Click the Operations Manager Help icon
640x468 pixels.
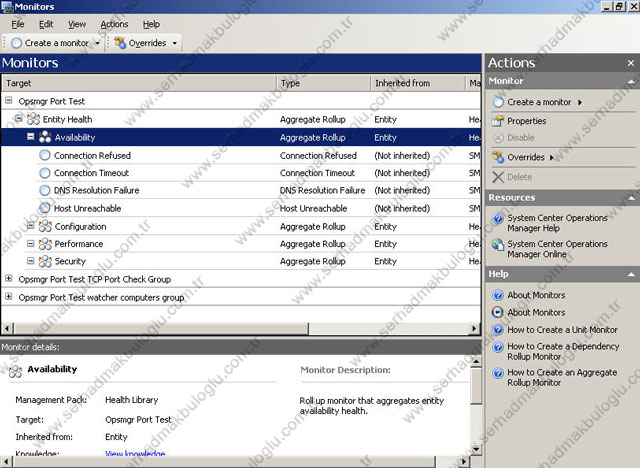(x=498, y=219)
